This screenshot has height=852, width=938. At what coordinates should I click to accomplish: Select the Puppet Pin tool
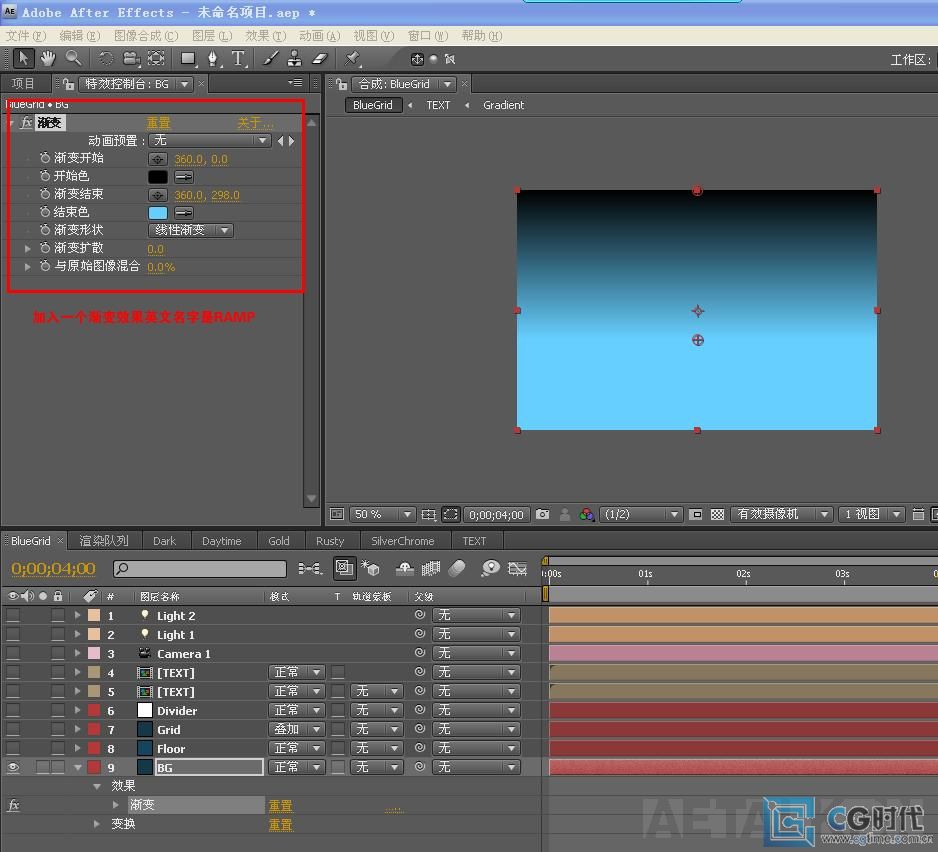pos(352,59)
